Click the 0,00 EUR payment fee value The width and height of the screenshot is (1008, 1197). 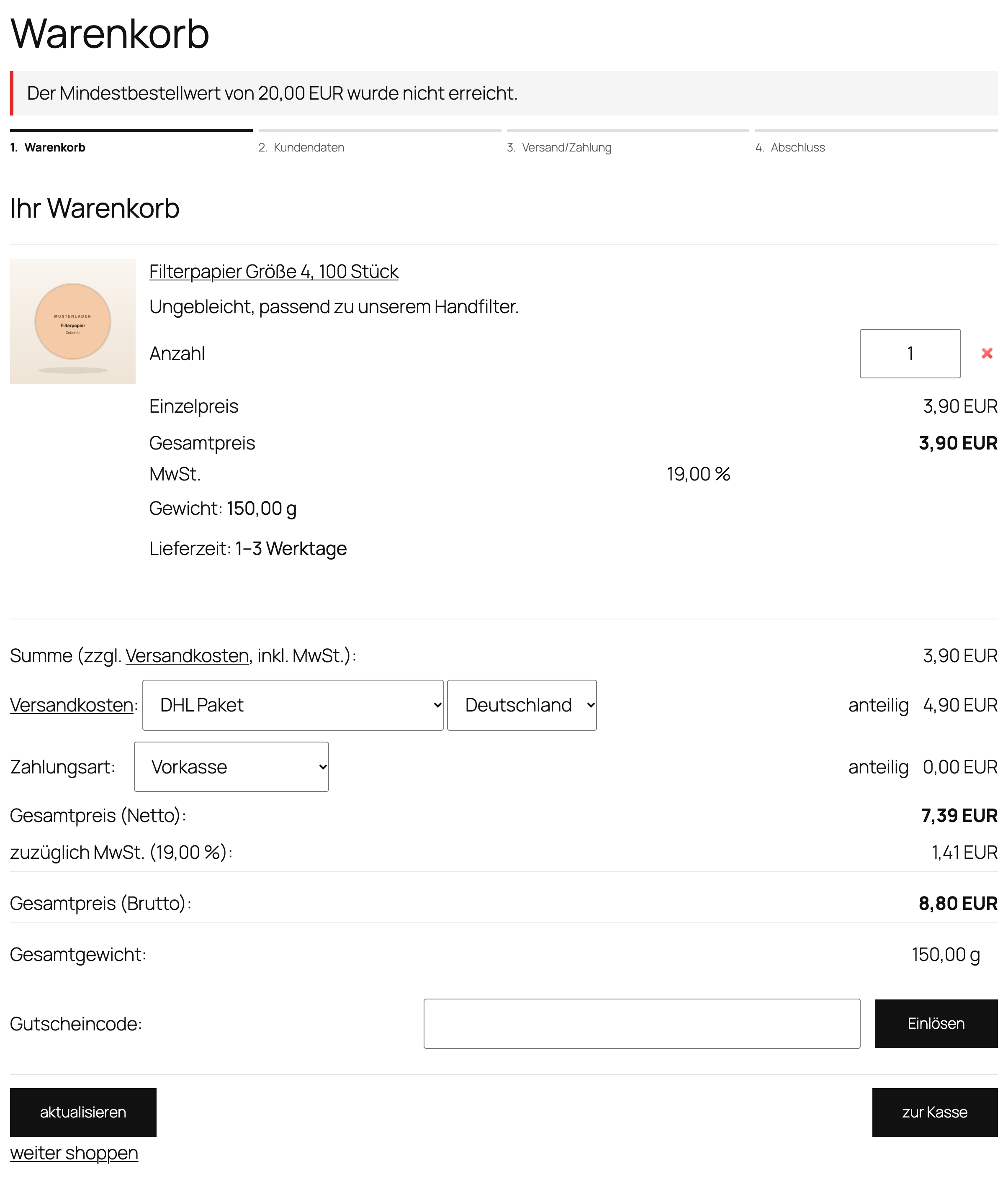pyautogui.click(x=961, y=767)
